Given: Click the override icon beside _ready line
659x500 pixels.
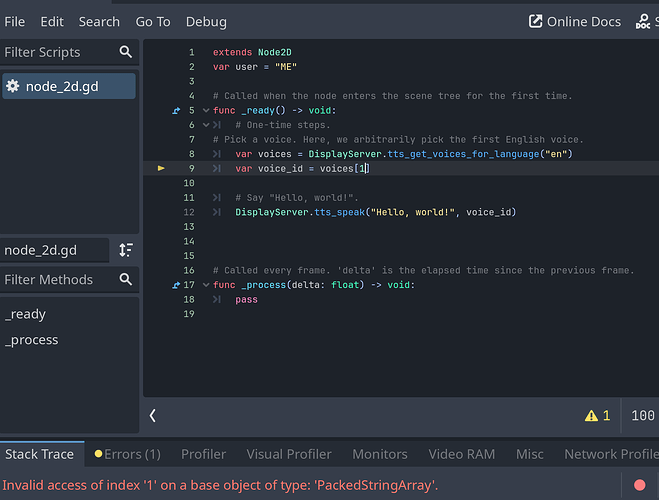Looking at the screenshot, I should point(177,111).
